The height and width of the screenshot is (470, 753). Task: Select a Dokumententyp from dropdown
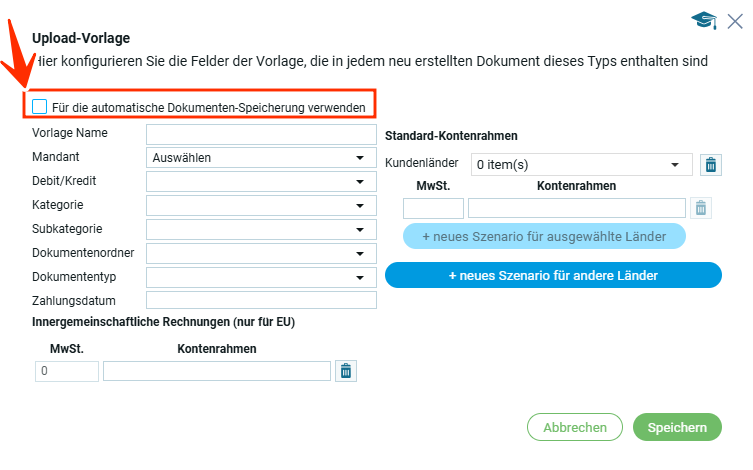pyautogui.click(x=261, y=277)
